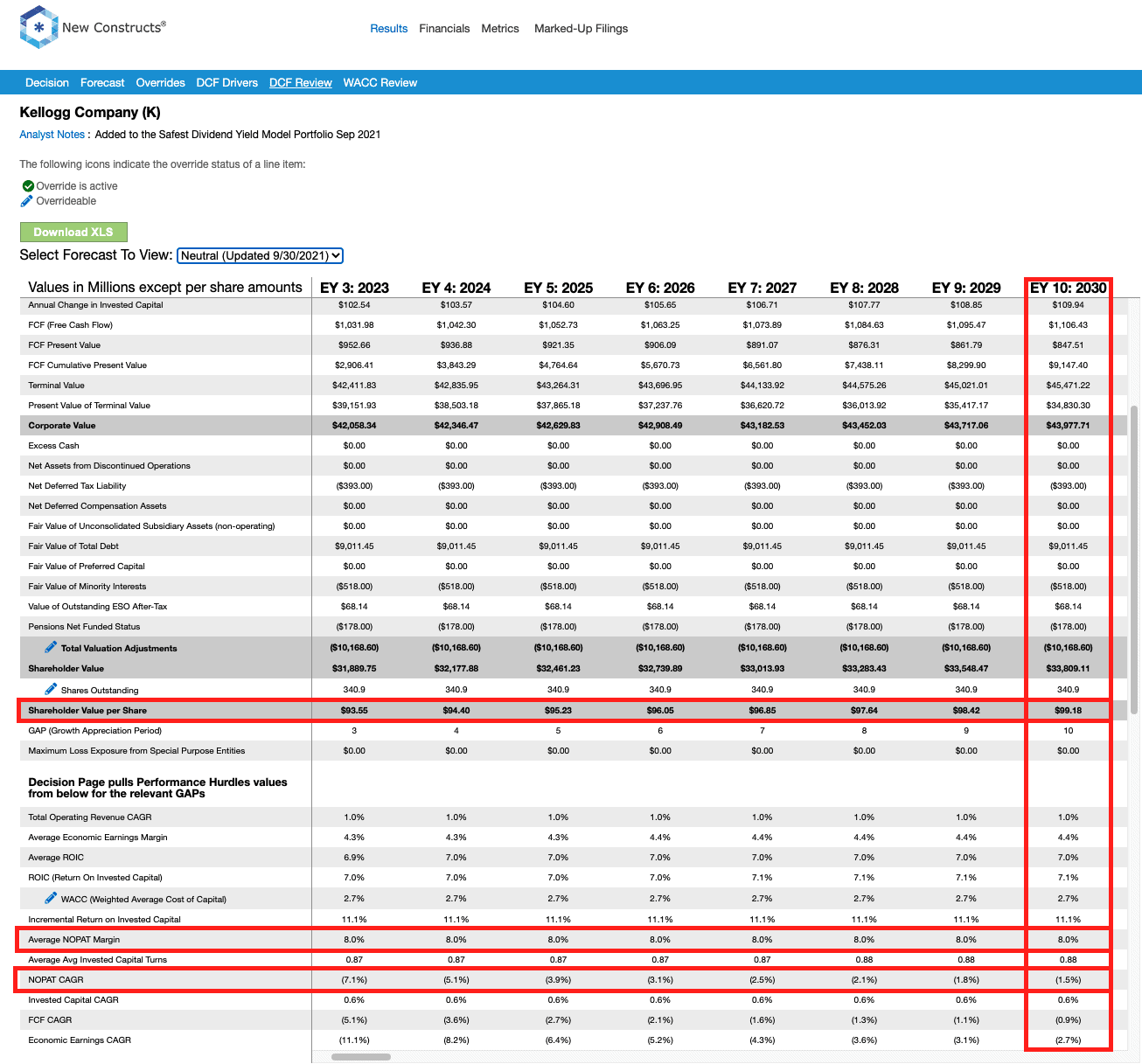
Task: Click the Download XLS button
Action: (73, 232)
